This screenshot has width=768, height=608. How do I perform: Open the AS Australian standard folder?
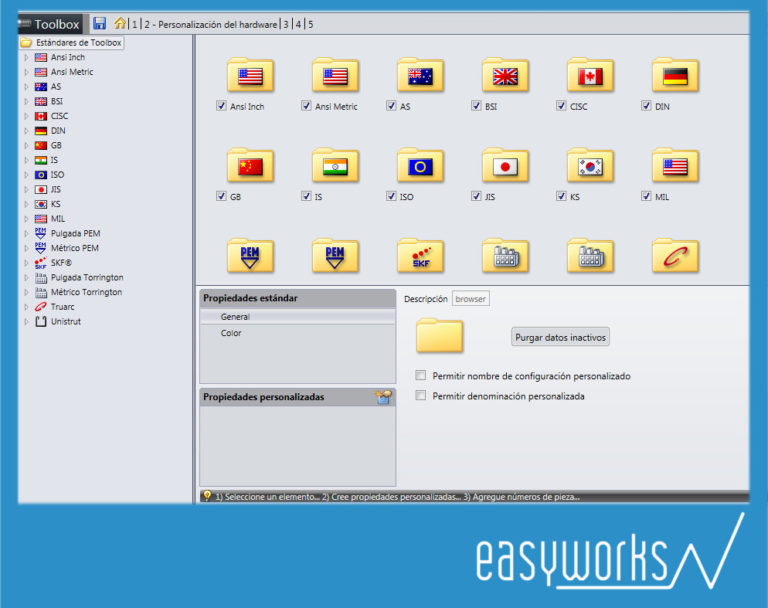[x=420, y=75]
